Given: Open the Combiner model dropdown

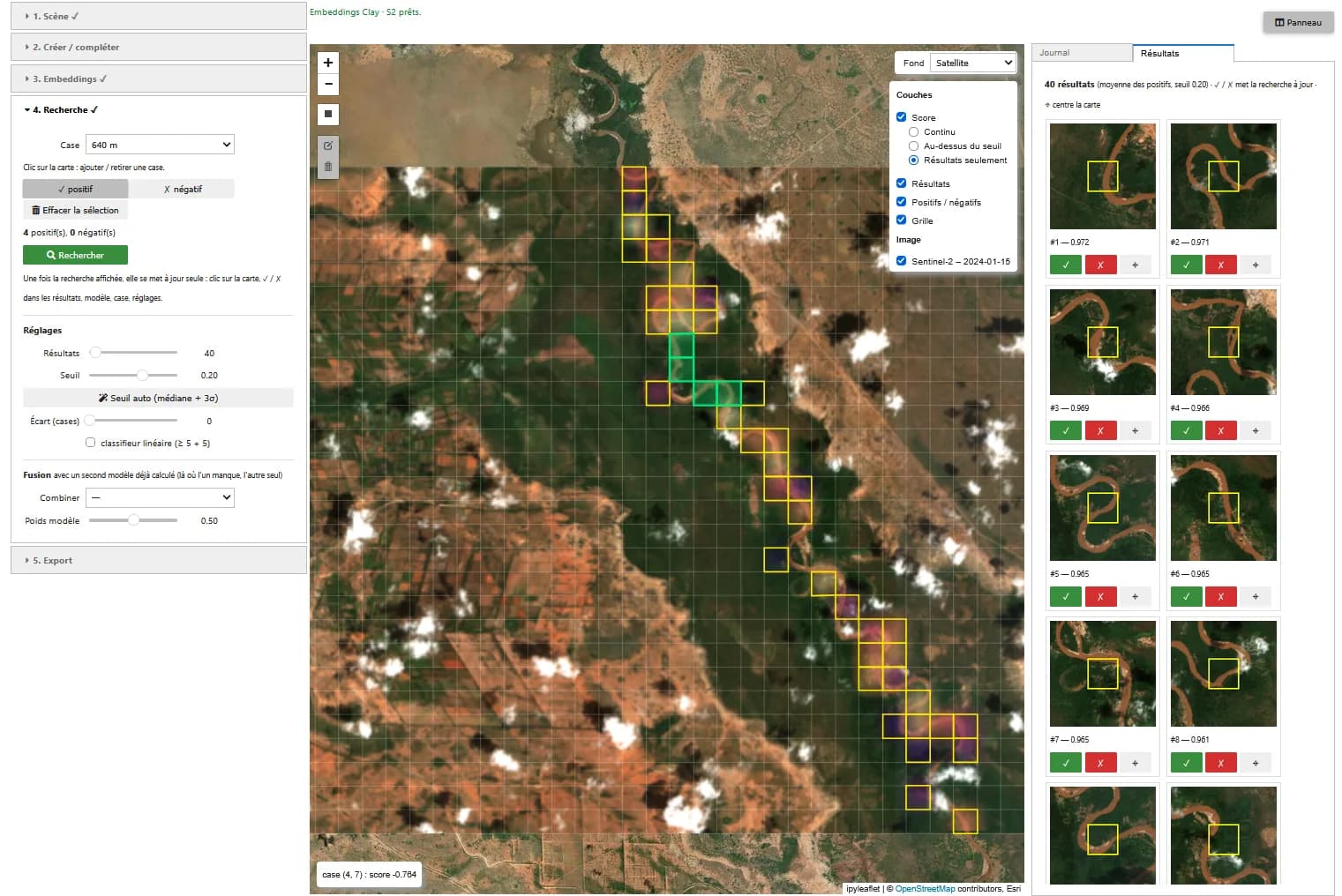Looking at the screenshot, I should coord(160,497).
